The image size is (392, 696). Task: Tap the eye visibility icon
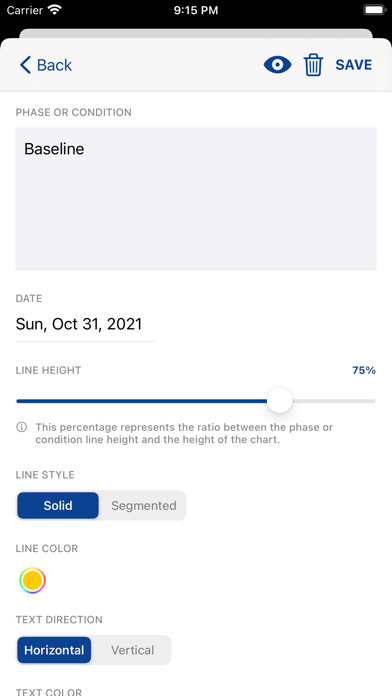(x=277, y=65)
